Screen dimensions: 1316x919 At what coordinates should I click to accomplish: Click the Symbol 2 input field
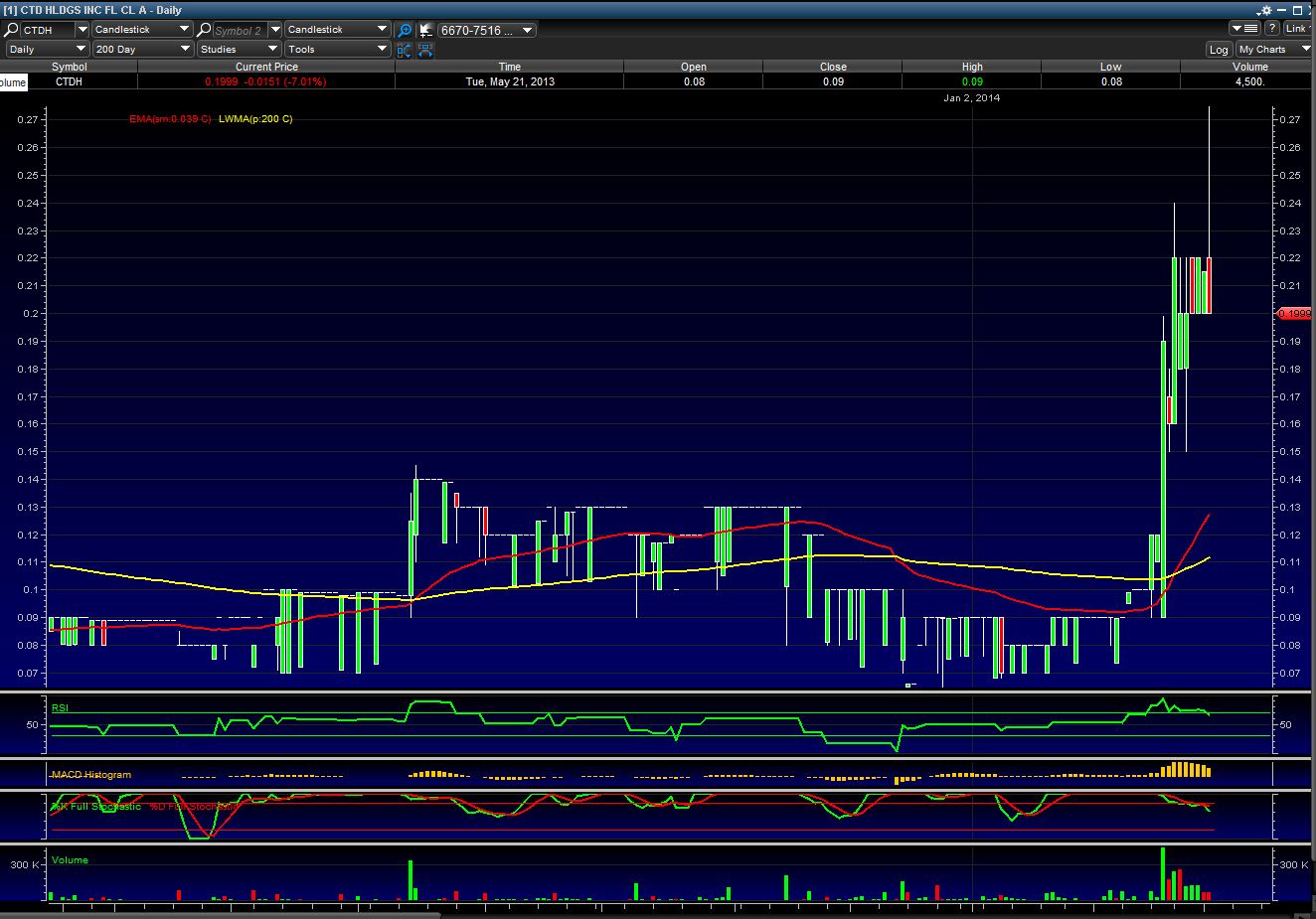point(240,30)
